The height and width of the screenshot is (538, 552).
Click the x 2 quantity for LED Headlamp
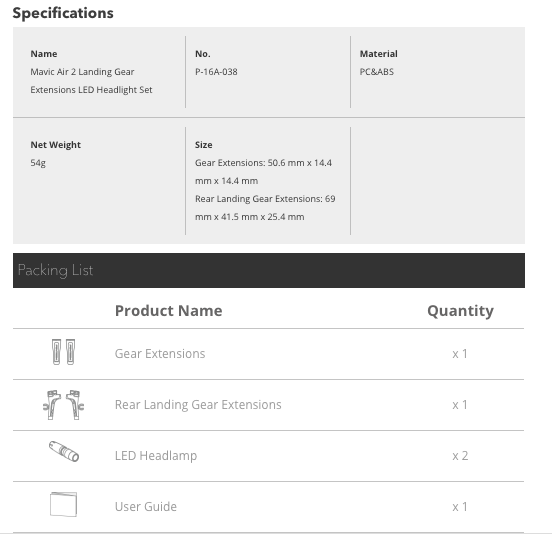click(460, 456)
